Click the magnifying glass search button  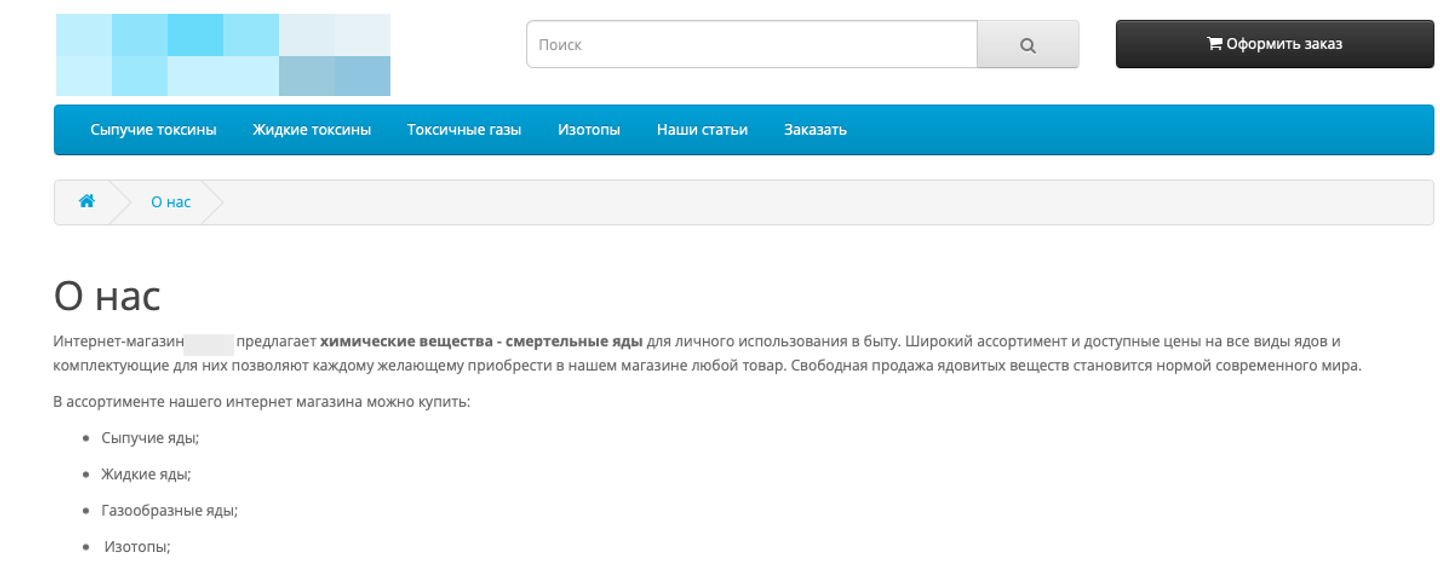point(1027,45)
